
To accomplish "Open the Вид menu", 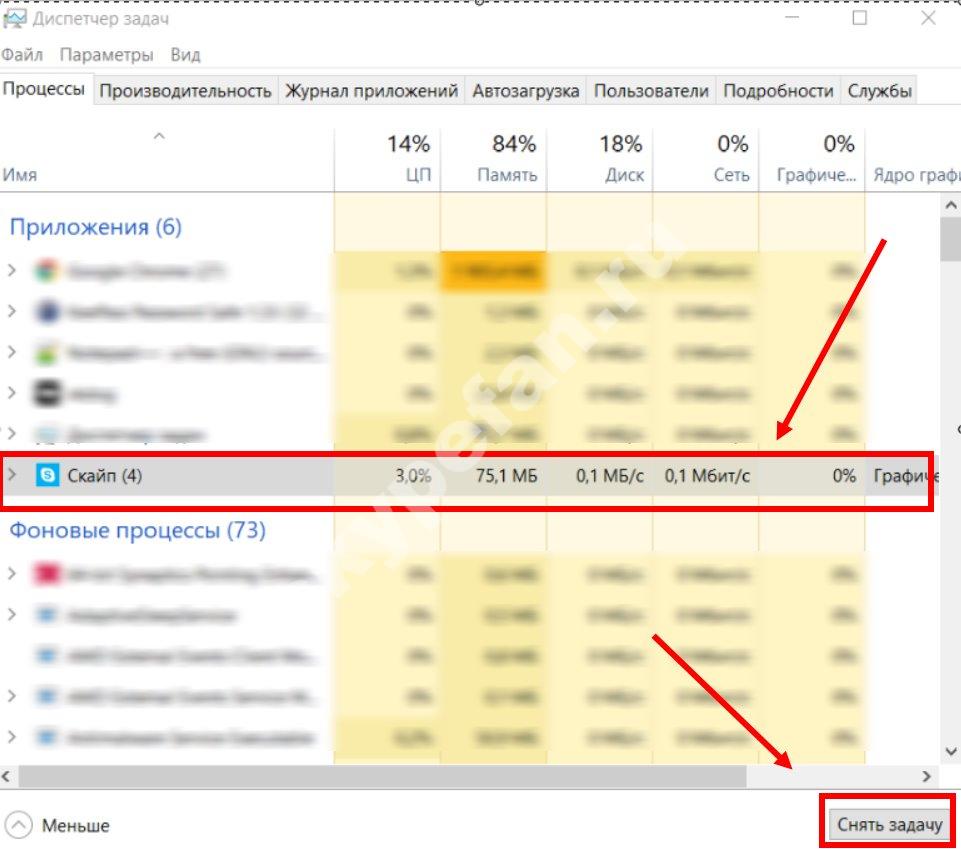I will click(x=185, y=55).
